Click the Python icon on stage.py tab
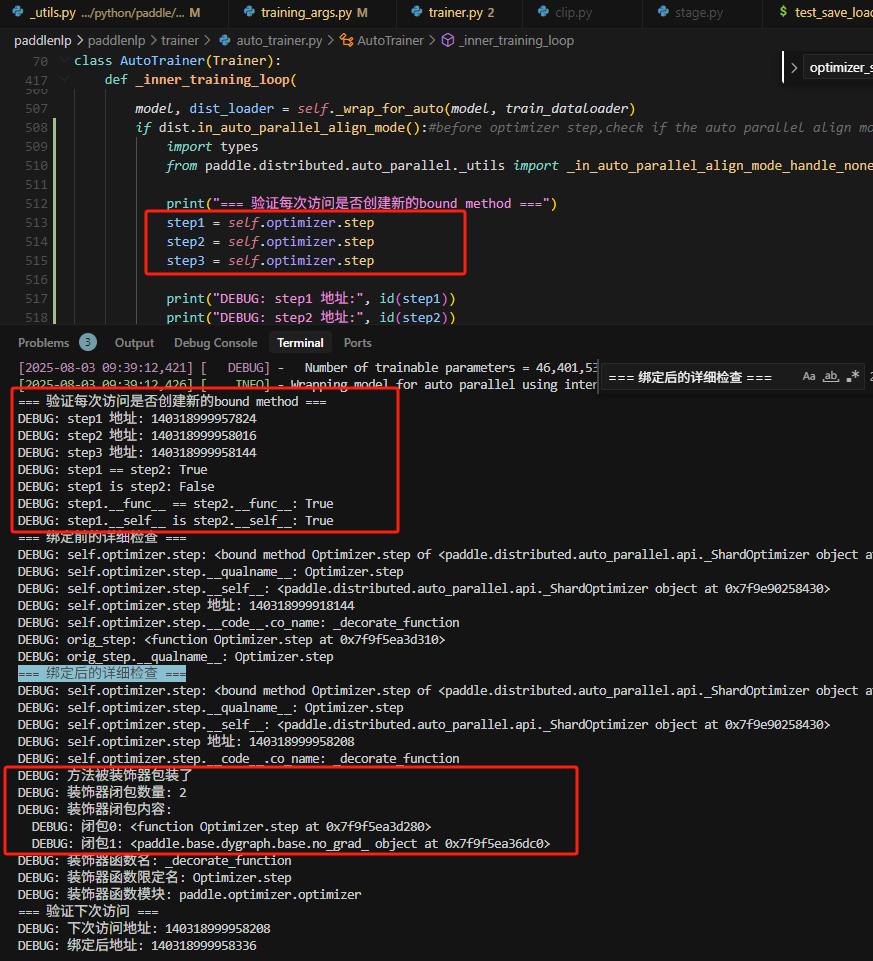The width and height of the screenshot is (873, 961). 665,13
